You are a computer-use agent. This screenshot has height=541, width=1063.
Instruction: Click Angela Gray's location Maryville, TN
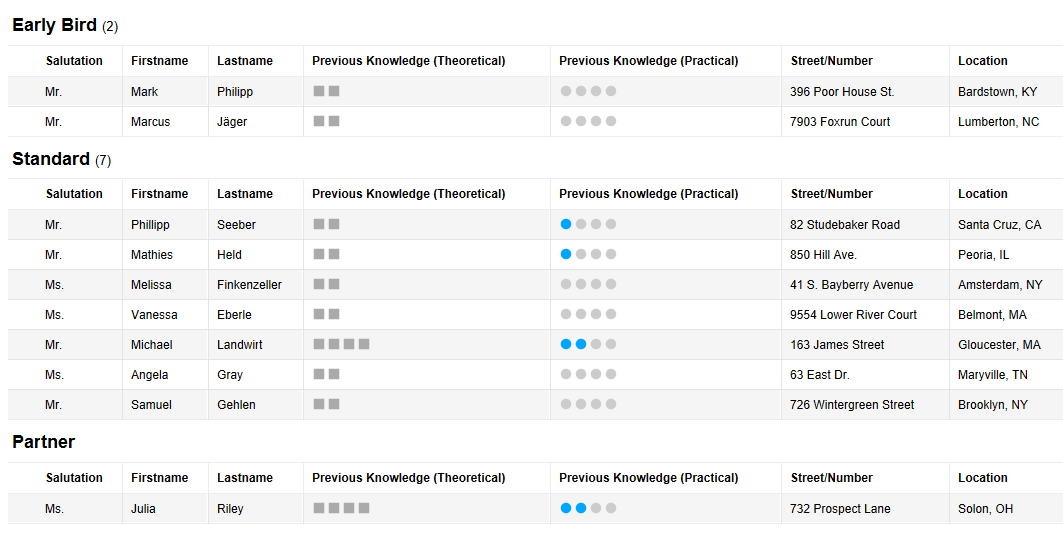(x=992, y=375)
